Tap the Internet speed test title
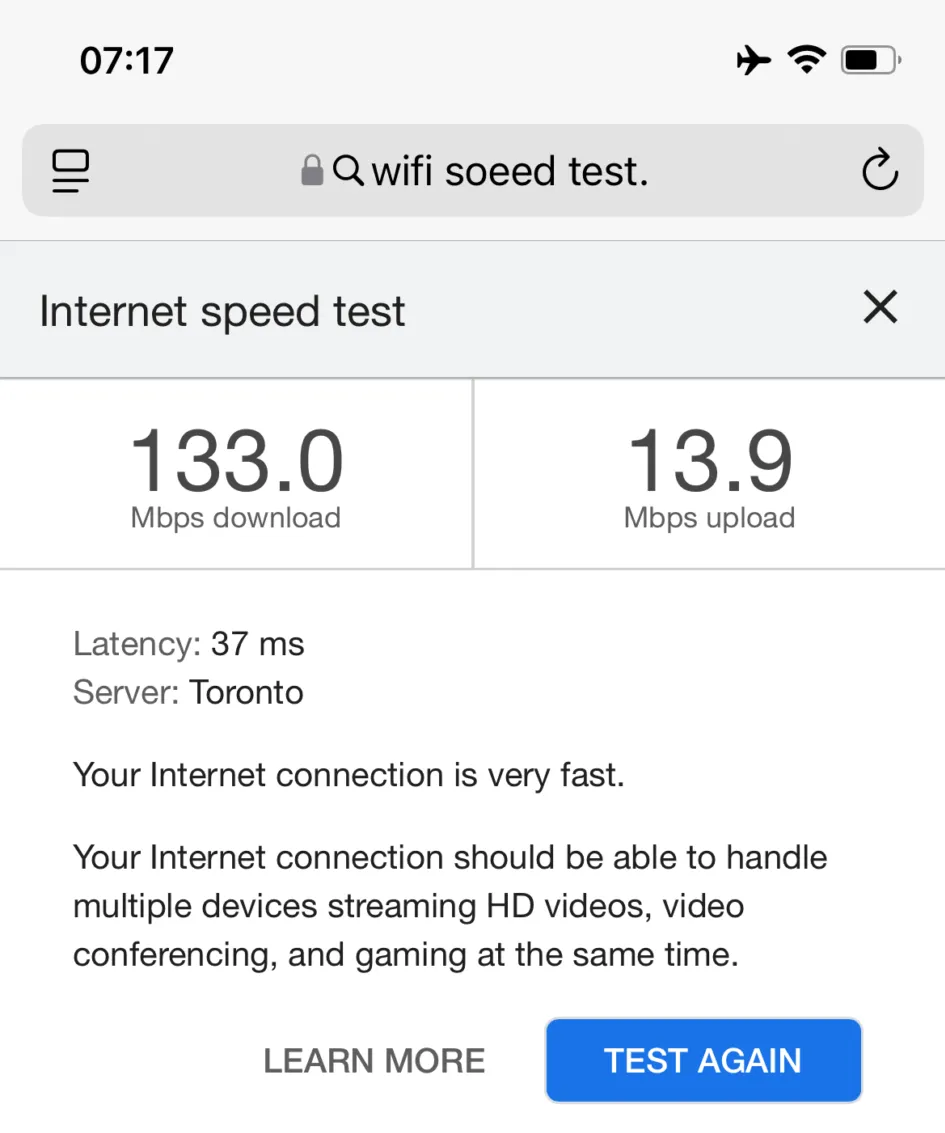Image resolution: width=945 pixels, height=1133 pixels. tap(221, 310)
